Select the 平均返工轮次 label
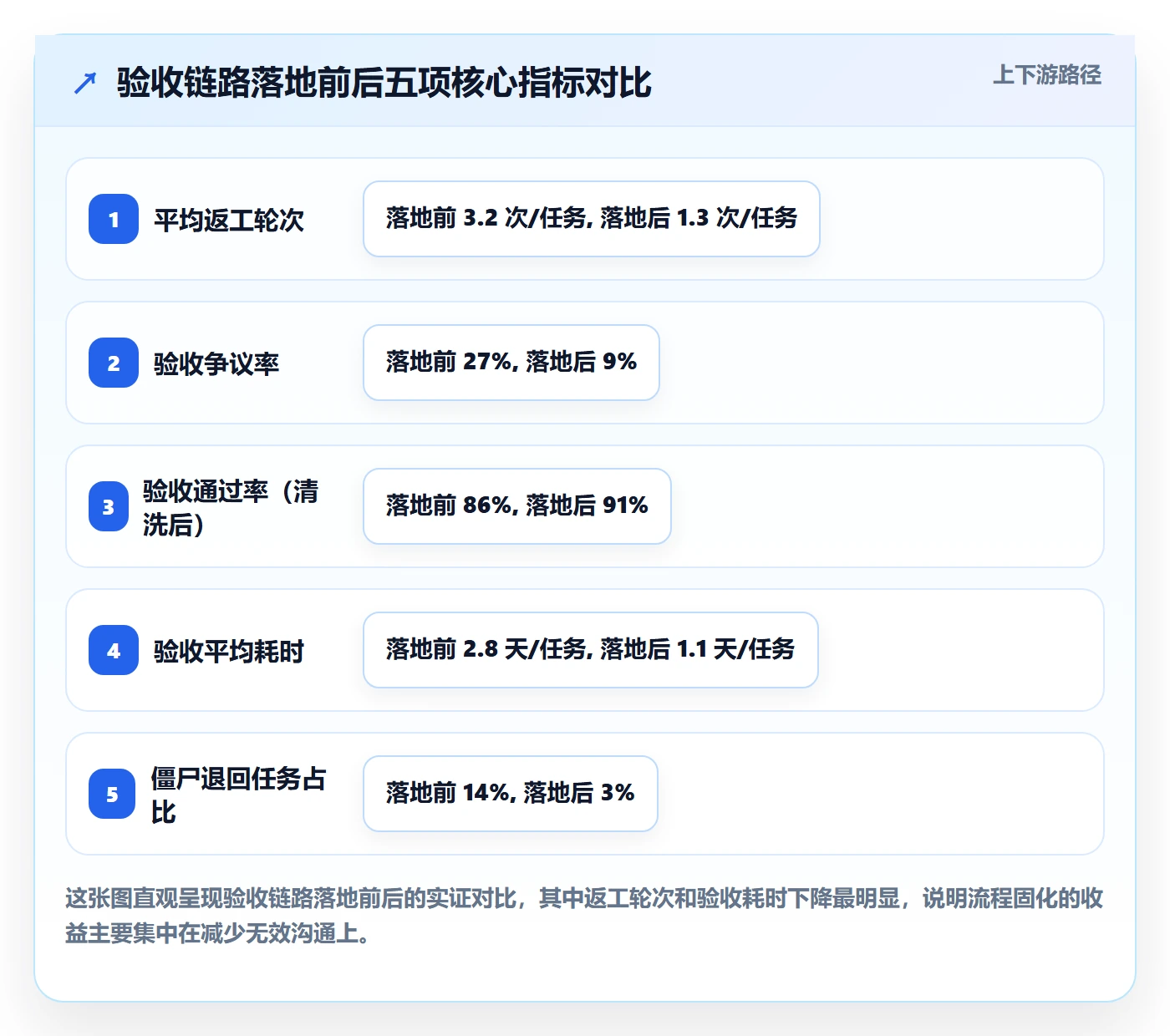Image resolution: width=1170 pixels, height=1036 pixels. tap(229, 220)
